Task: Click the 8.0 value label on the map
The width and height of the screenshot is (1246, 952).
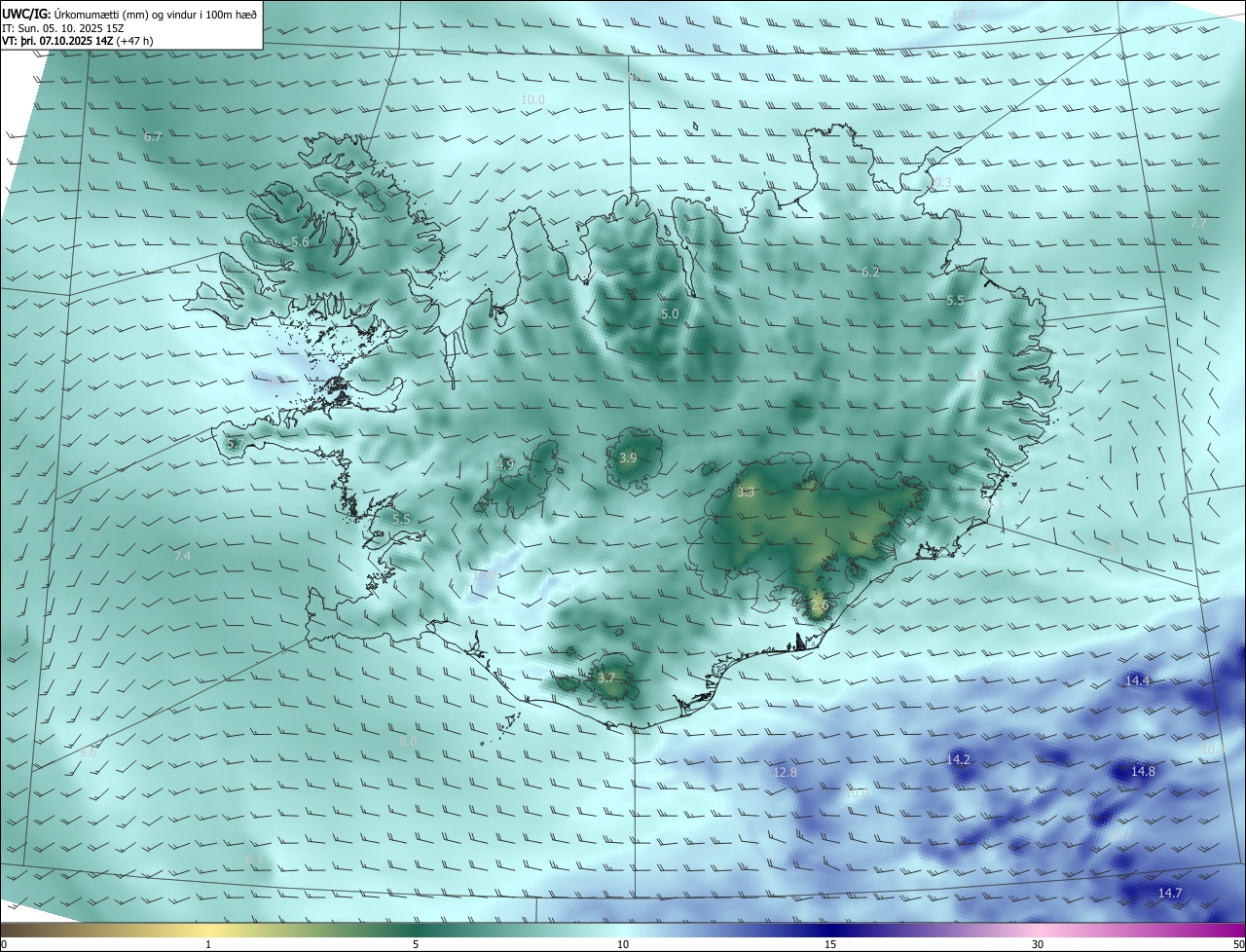Action: pos(408,741)
